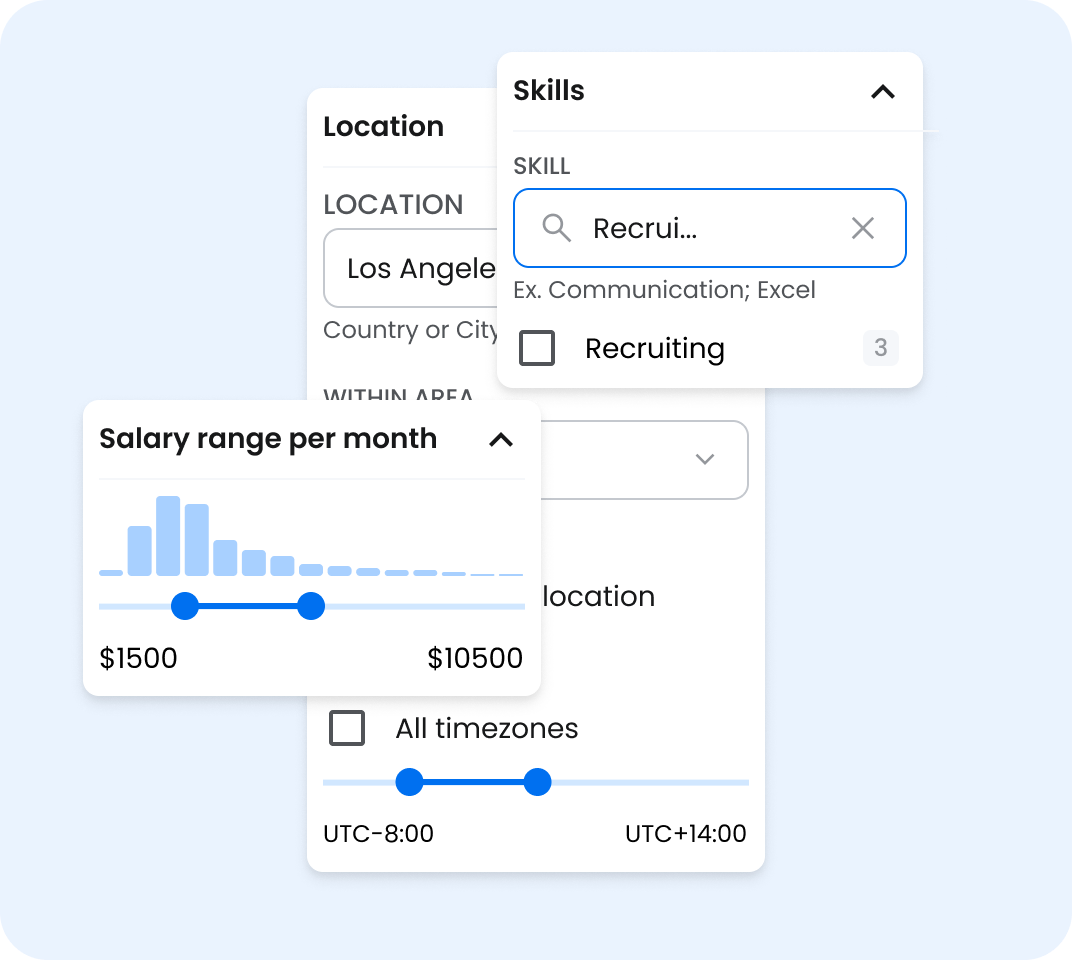Enable the All timezones checkbox
The image size is (1072, 960).
(347, 728)
